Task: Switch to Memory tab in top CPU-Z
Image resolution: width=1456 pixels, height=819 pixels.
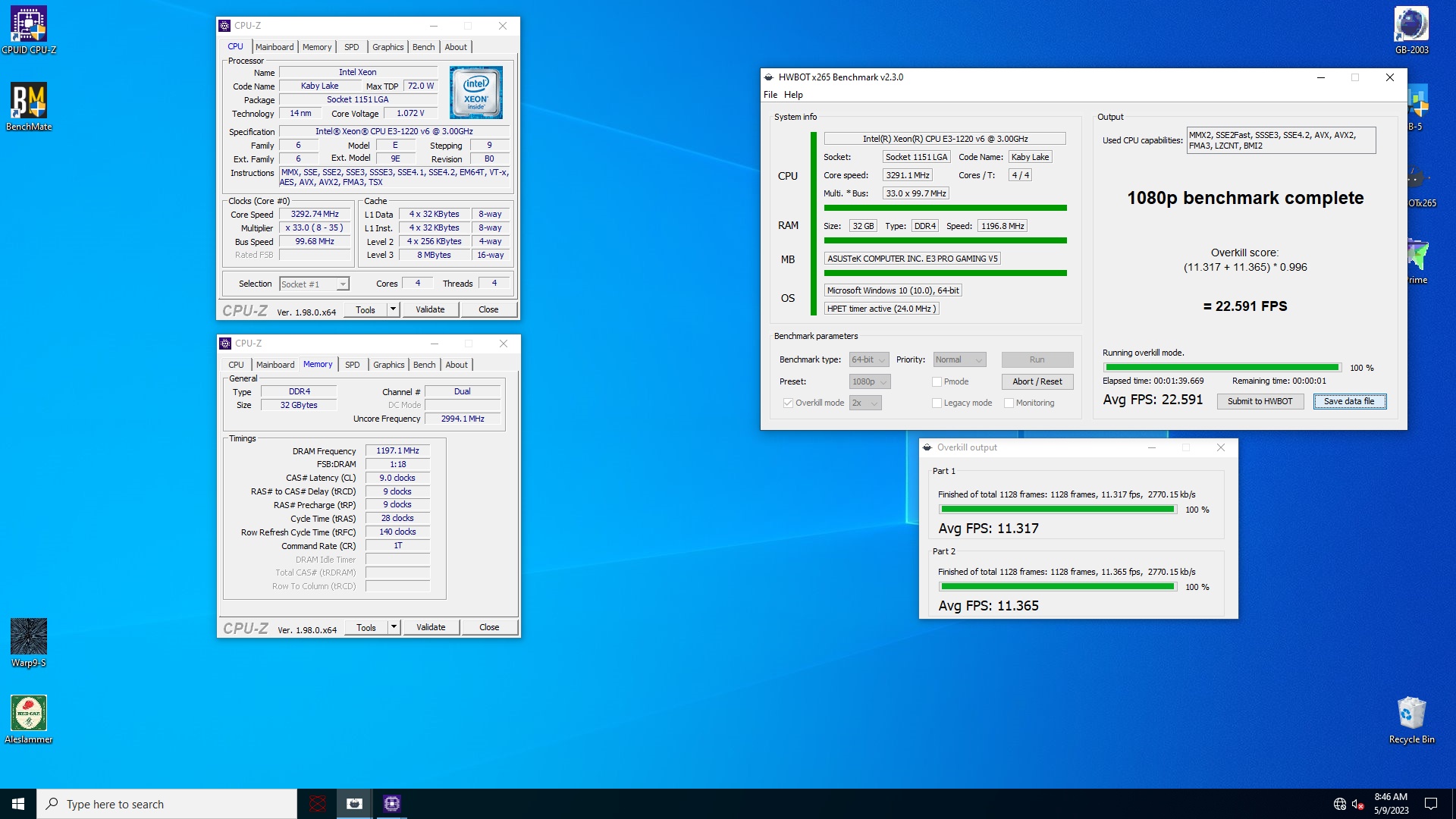Action: [x=317, y=47]
